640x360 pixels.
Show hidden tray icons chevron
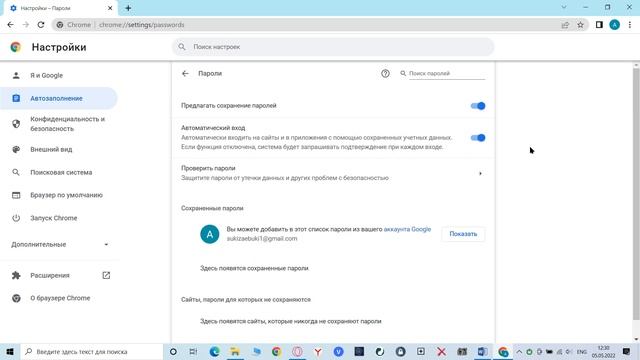[x=519, y=352]
